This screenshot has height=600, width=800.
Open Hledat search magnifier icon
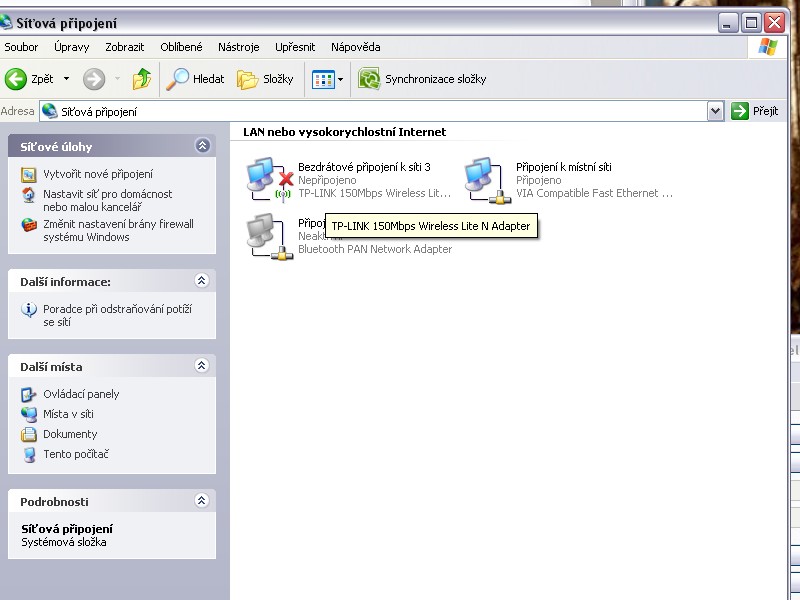pyautogui.click(x=177, y=79)
